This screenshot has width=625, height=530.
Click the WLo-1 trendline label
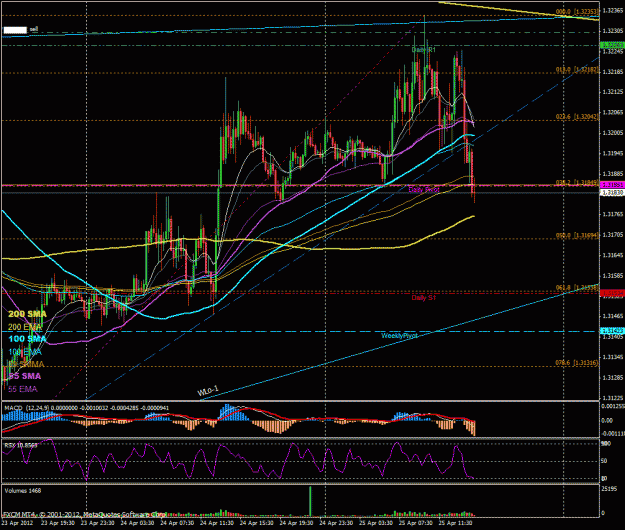point(208,391)
